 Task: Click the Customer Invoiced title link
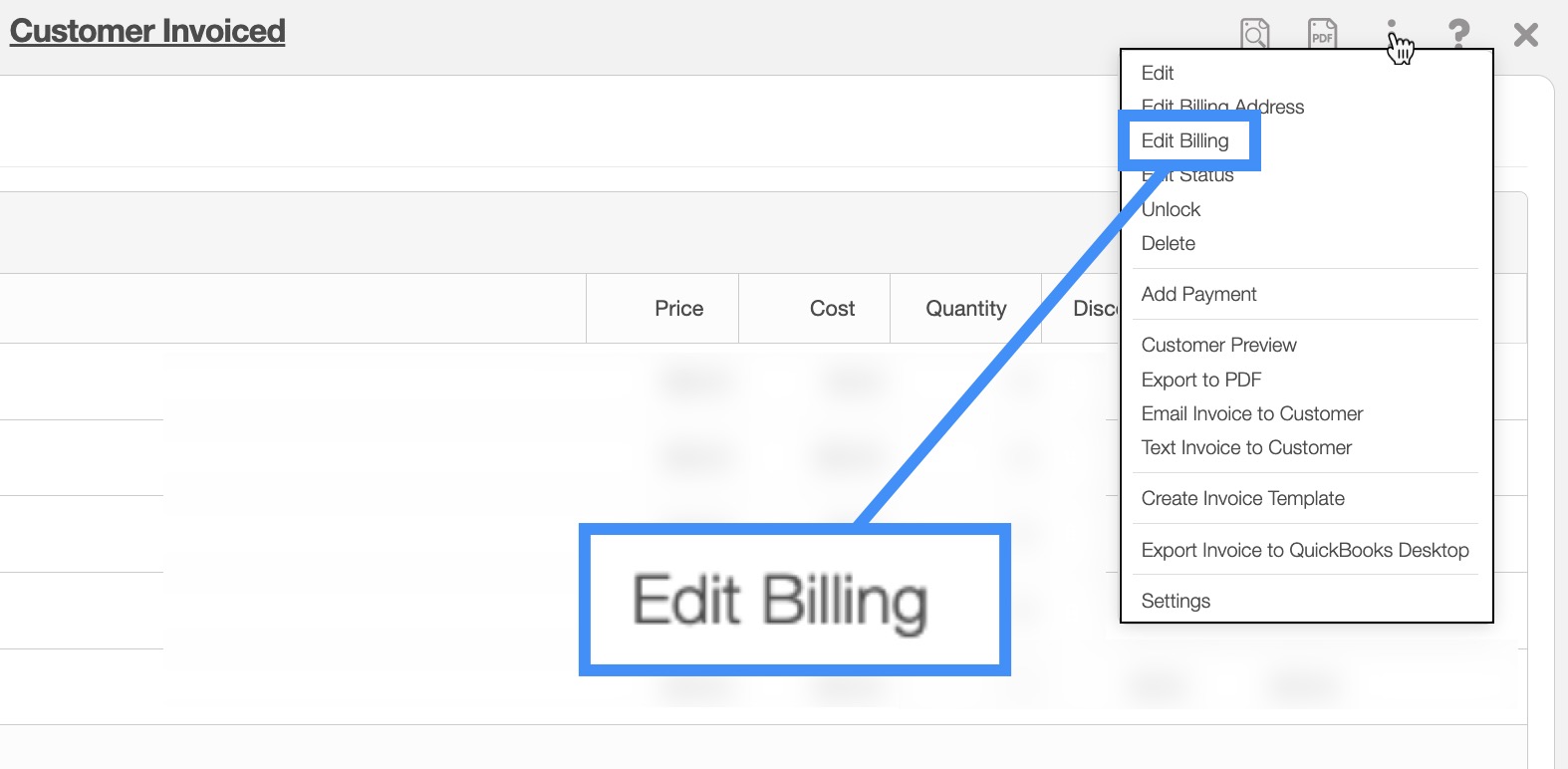[x=147, y=31]
